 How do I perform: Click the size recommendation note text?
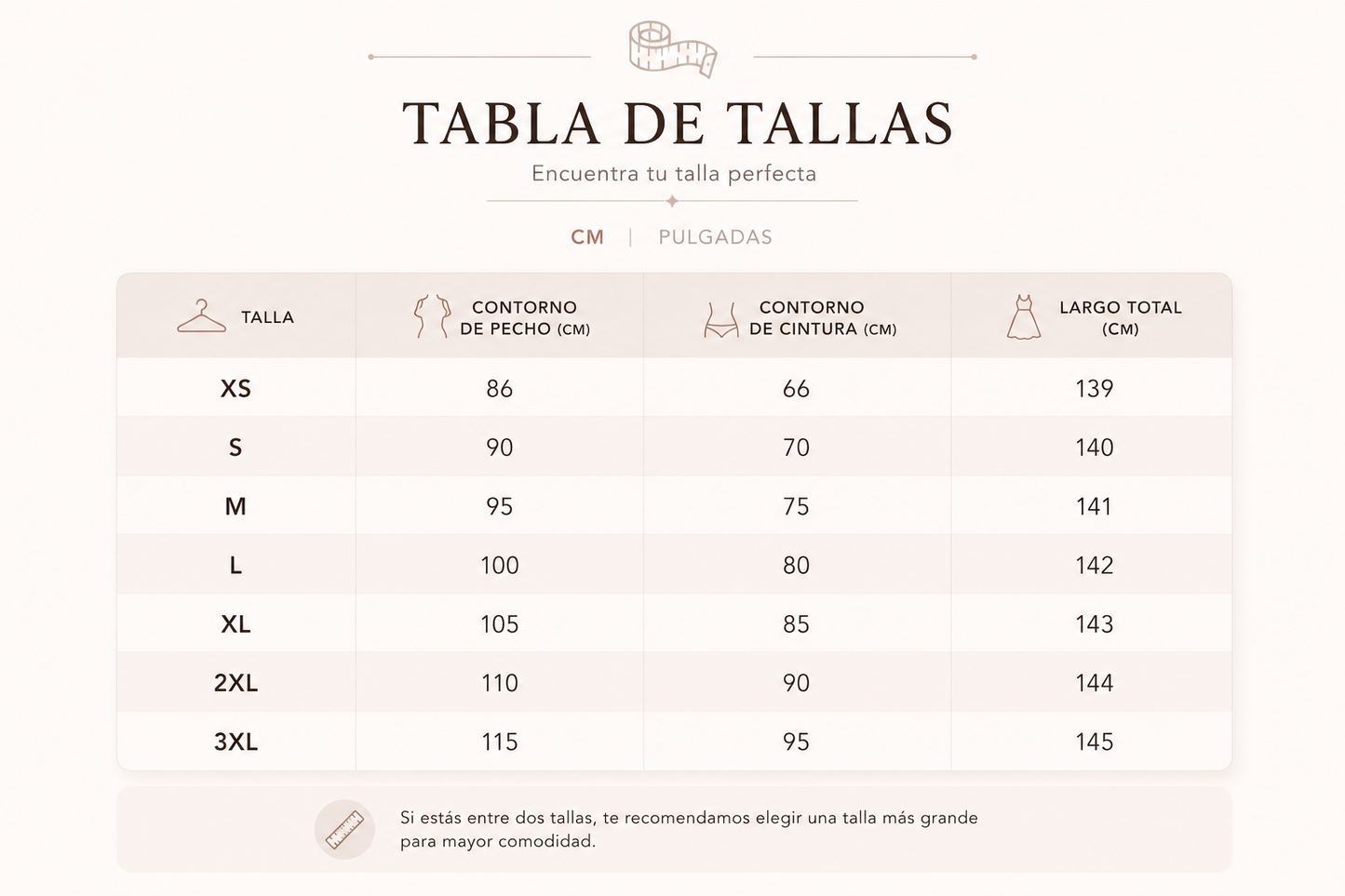[689, 829]
